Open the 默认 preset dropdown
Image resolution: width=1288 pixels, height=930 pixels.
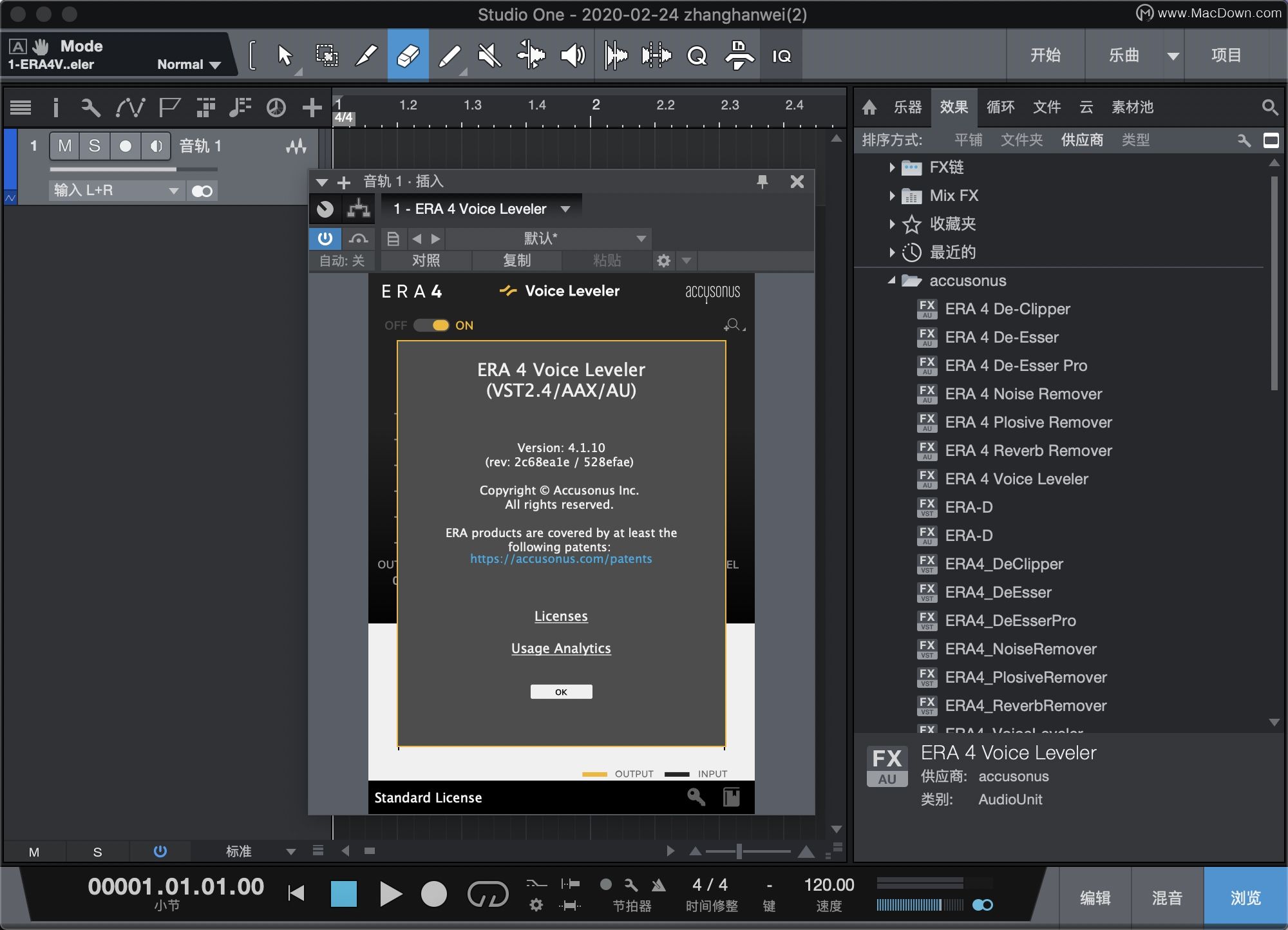pos(547,239)
